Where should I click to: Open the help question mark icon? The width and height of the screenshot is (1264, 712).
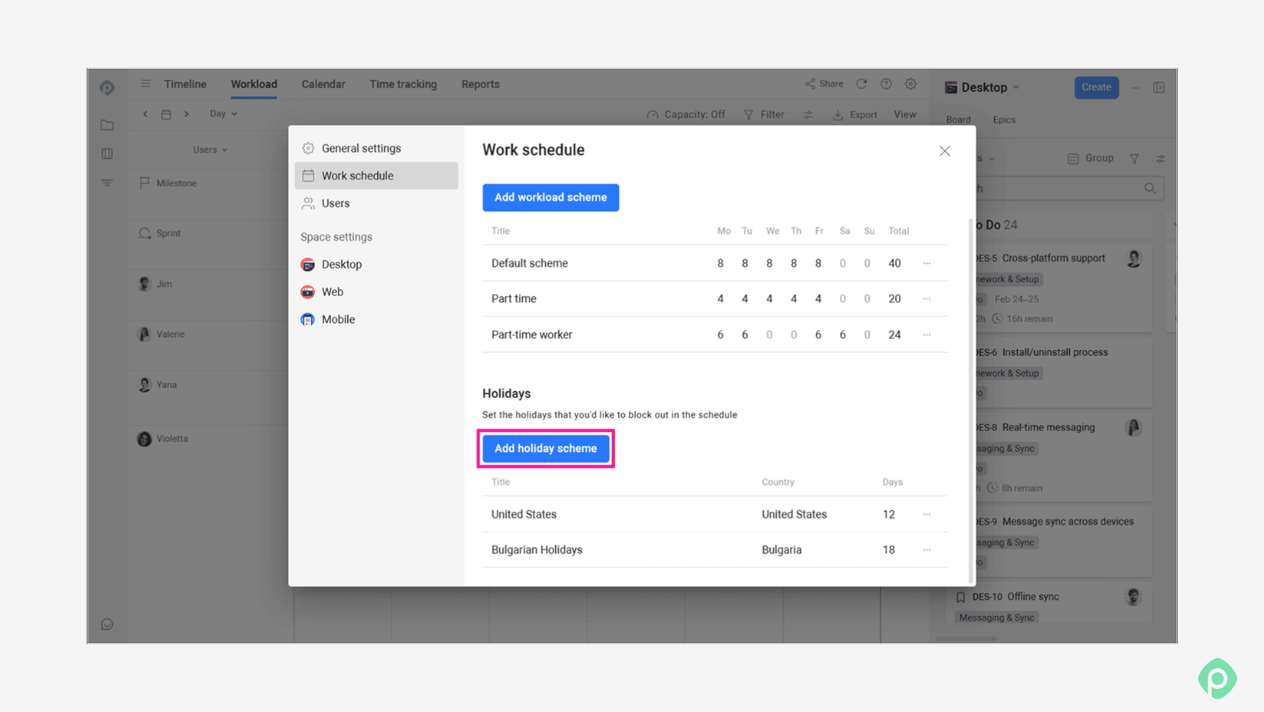click(x=886, y=84)
